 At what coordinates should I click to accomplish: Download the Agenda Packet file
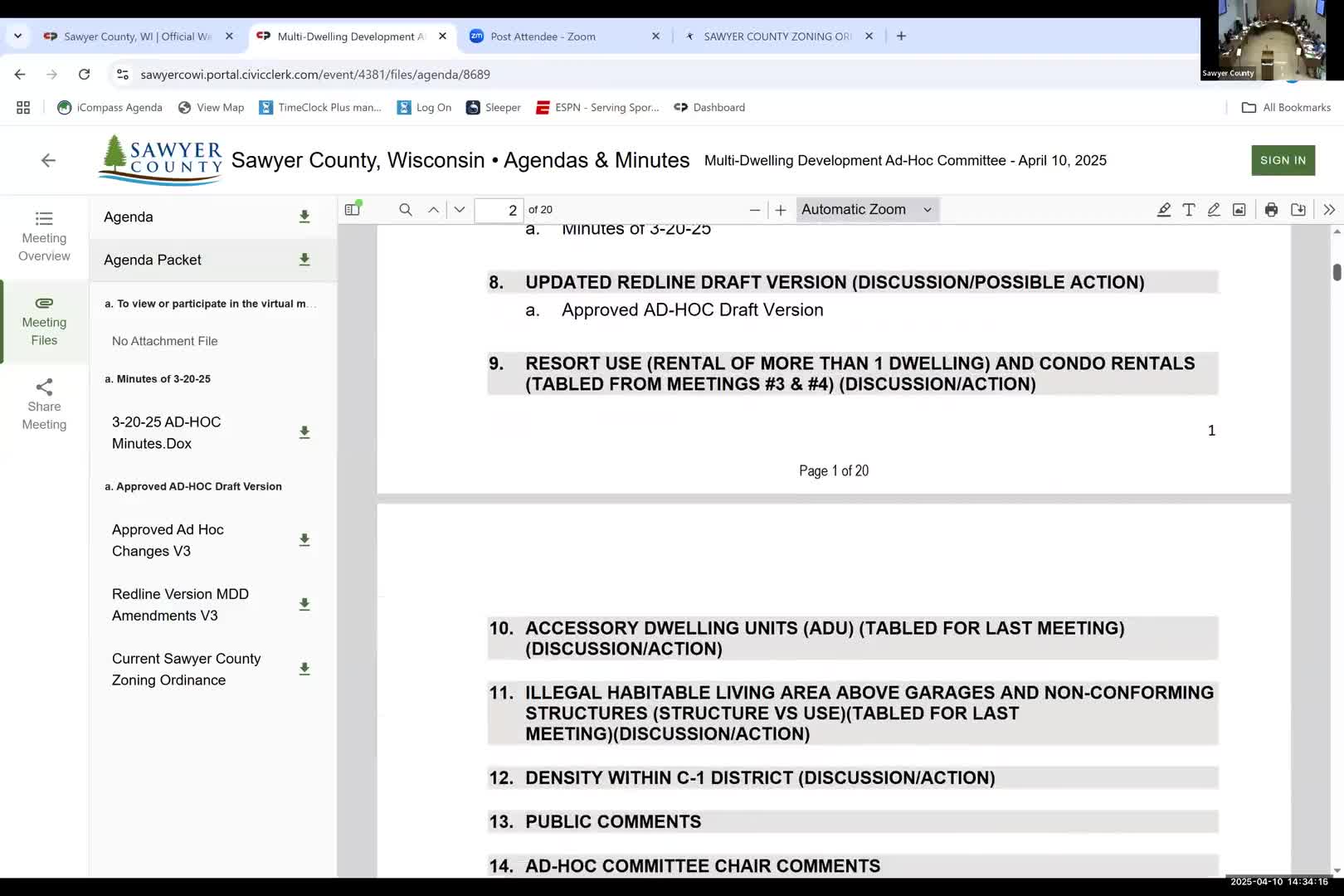point(304,260)
